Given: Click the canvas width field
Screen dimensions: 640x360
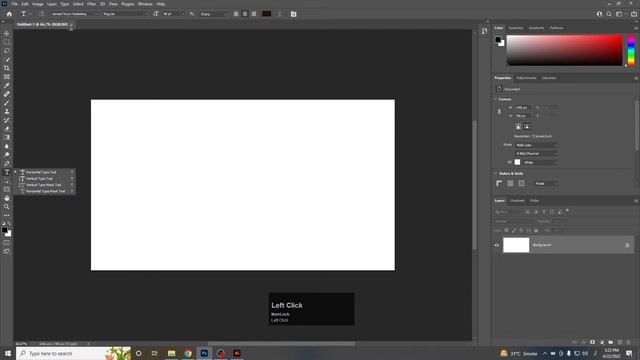Looking at the screenshot, I should pyautogui.click(x=522, y=108).
